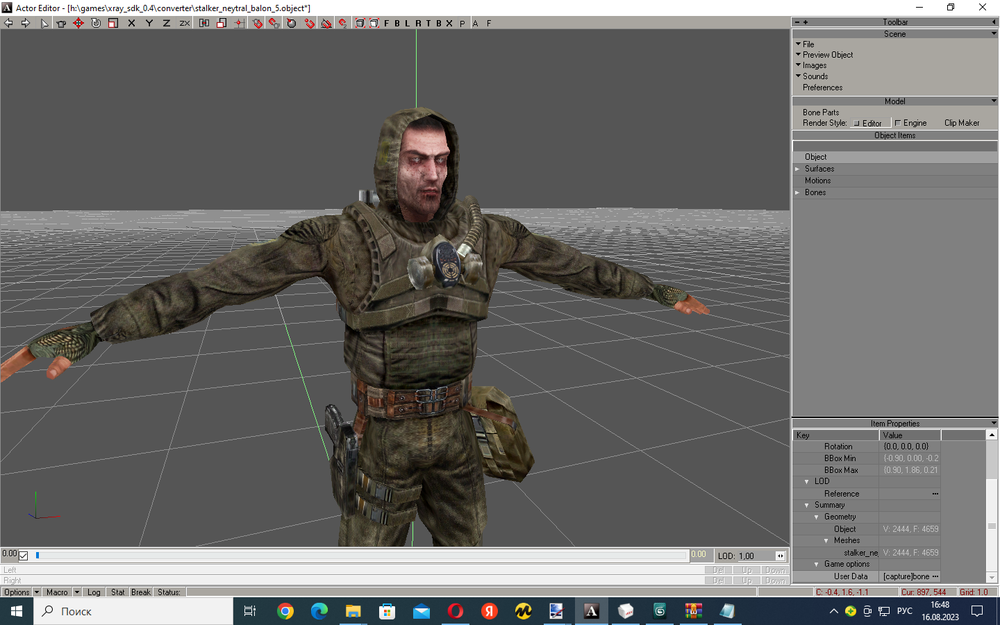Select the Move tool with red arrows
1000x625 pixels.
pos(78,23)
